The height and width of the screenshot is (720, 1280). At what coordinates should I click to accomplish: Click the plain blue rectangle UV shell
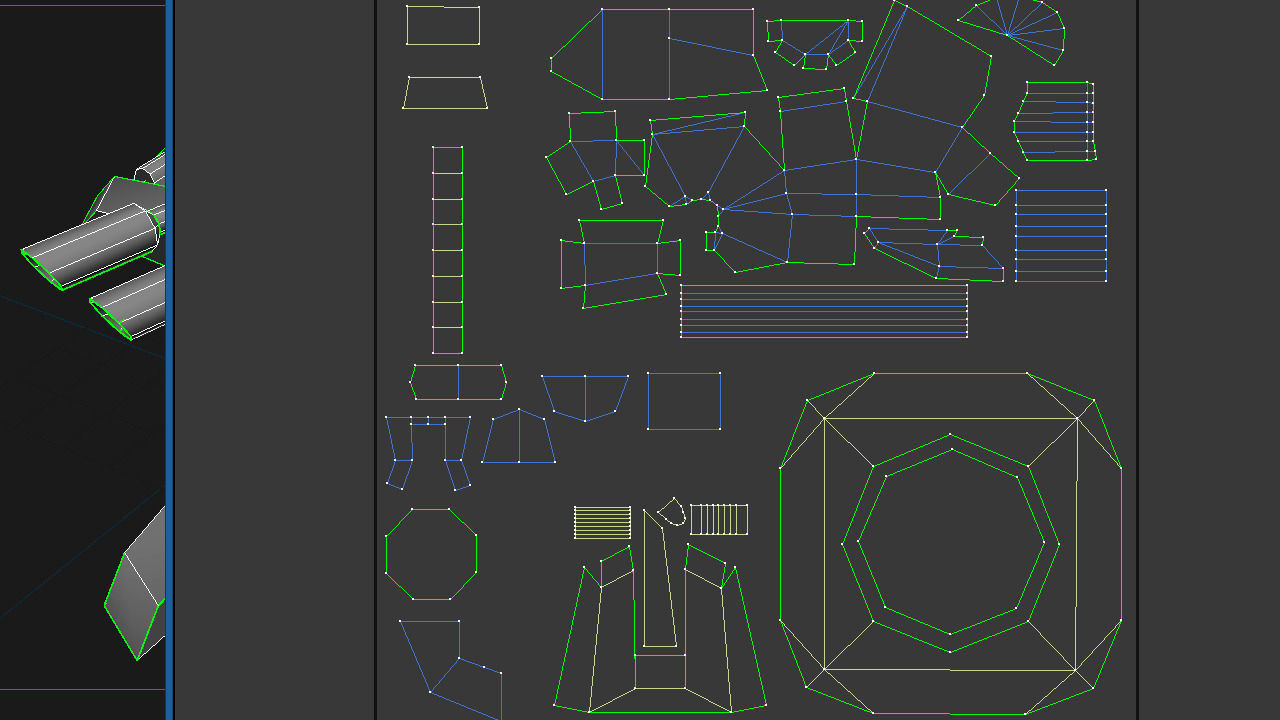[684, 401]
